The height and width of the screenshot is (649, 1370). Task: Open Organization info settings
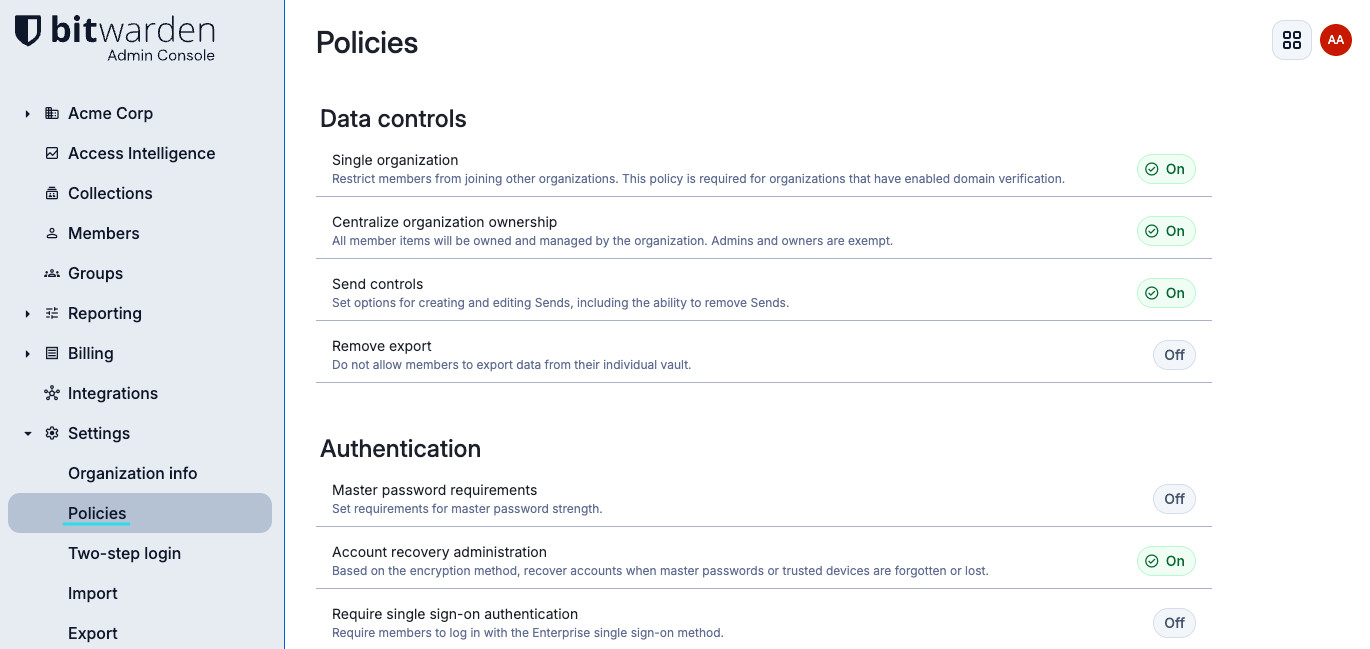tap(132, 473)
